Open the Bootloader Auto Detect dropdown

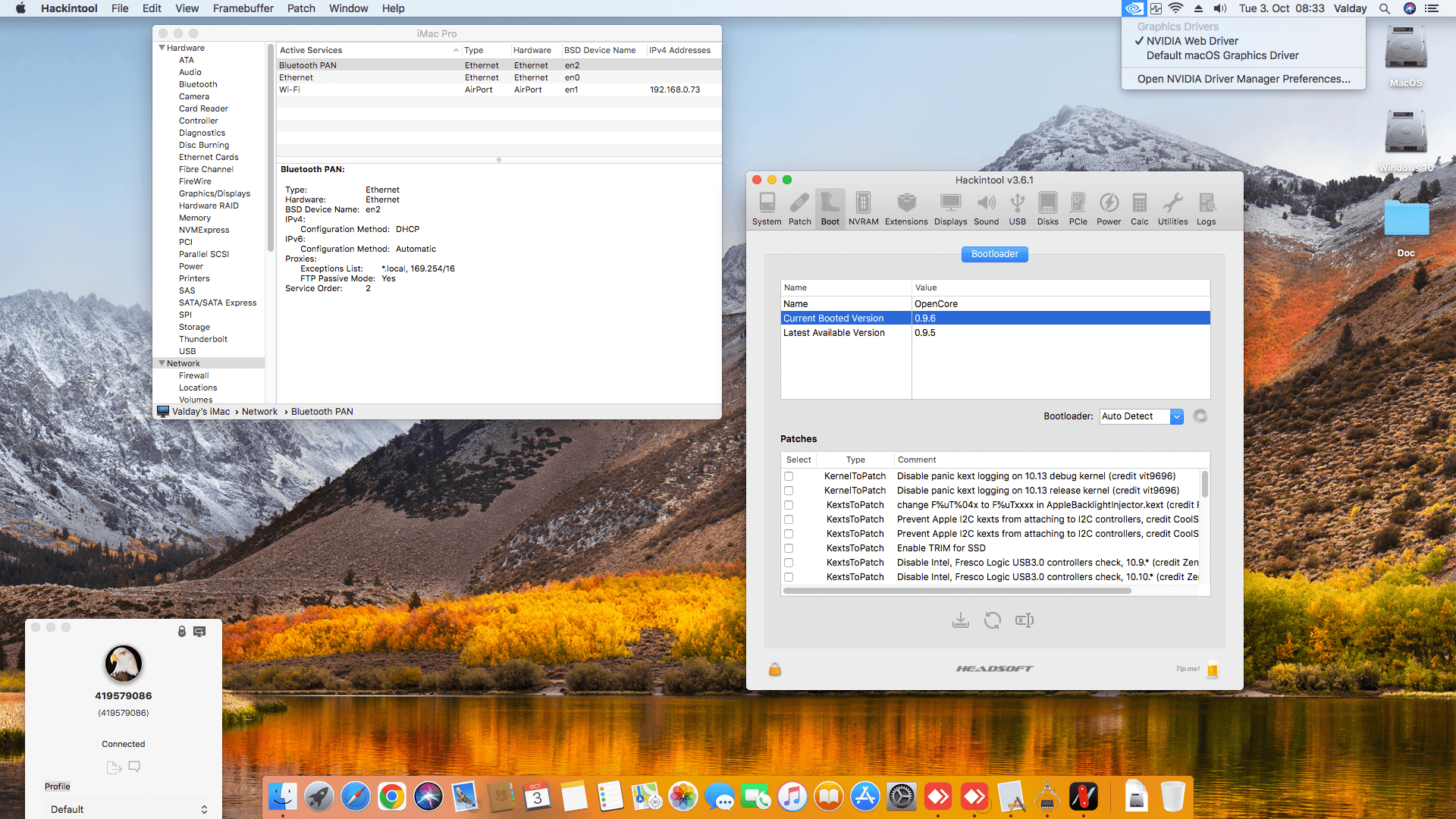(1141, 416)
